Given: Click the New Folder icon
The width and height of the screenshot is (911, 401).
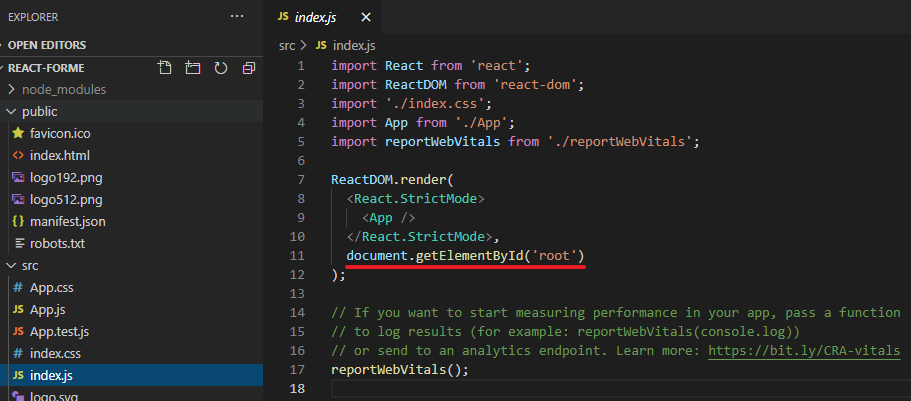Looking at the screenshot, I should tap(192, 68).
